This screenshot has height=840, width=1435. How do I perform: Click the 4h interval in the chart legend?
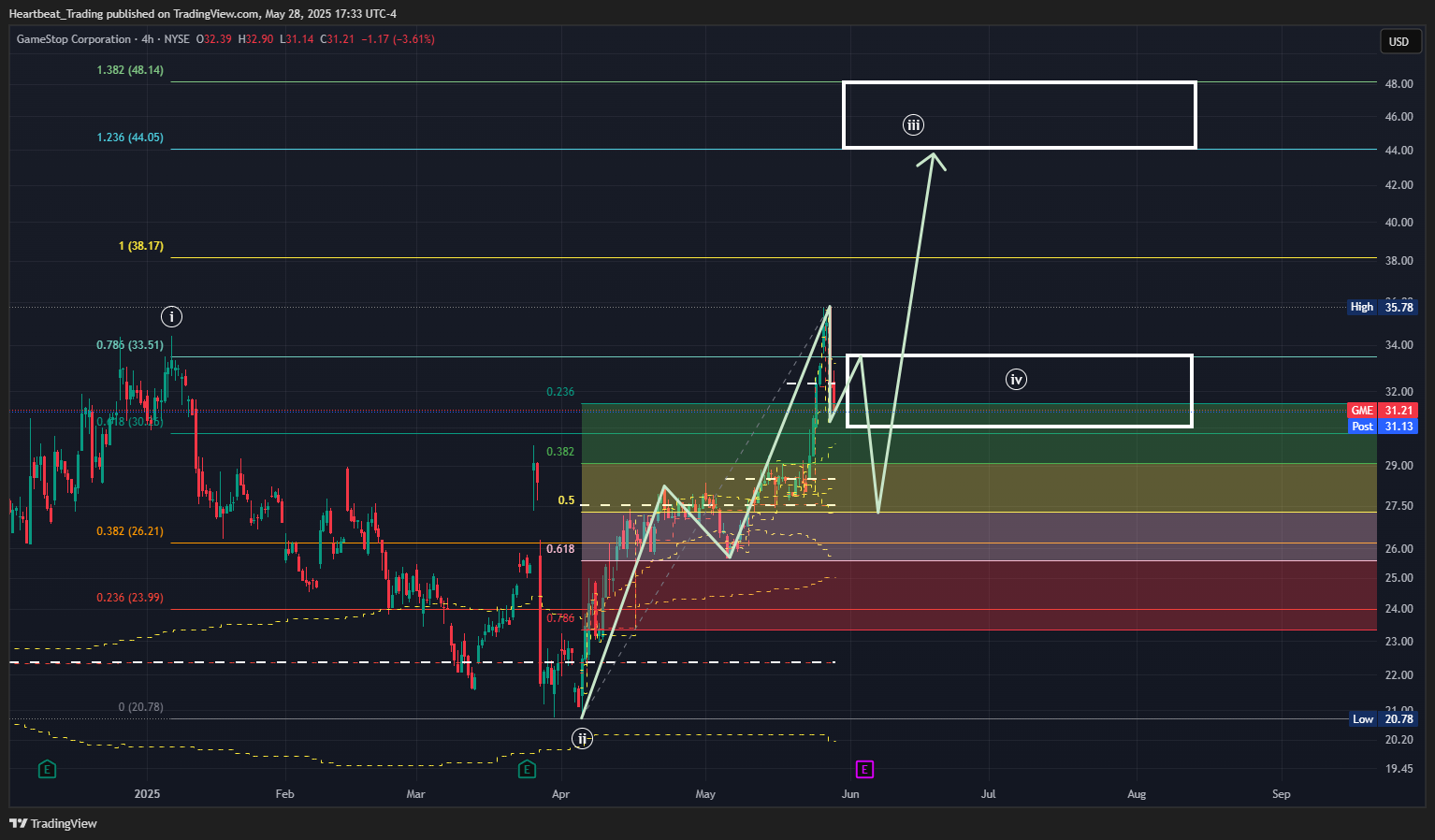coord(148,39)
